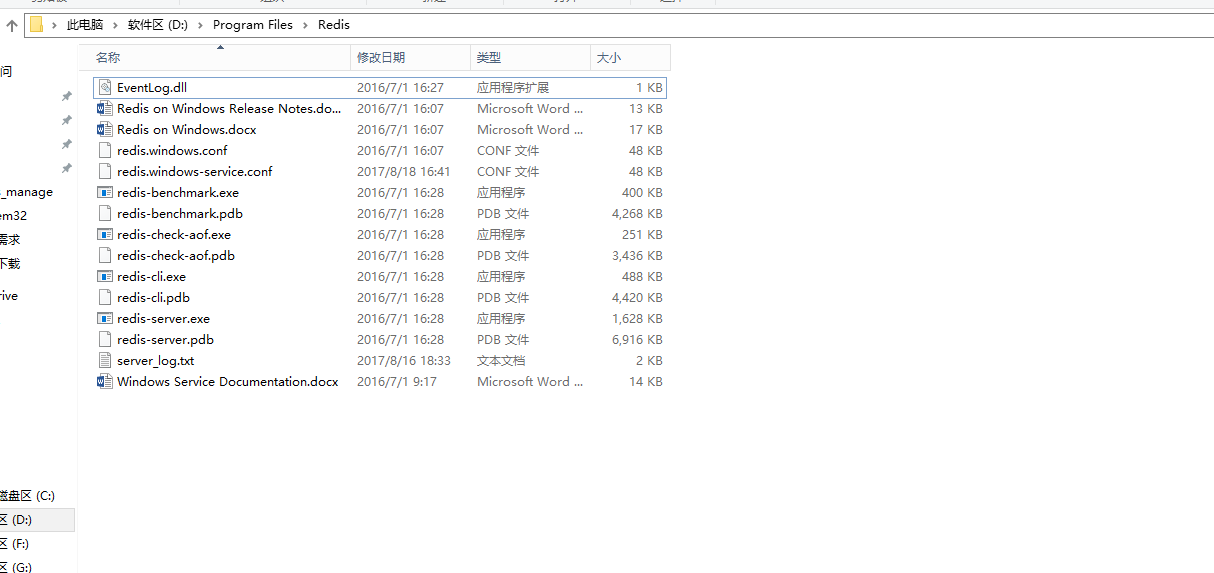The height and width of the screenshot is (573, 1214).
Task: Click the size 6,916 KB
Action: pos(637,340)
